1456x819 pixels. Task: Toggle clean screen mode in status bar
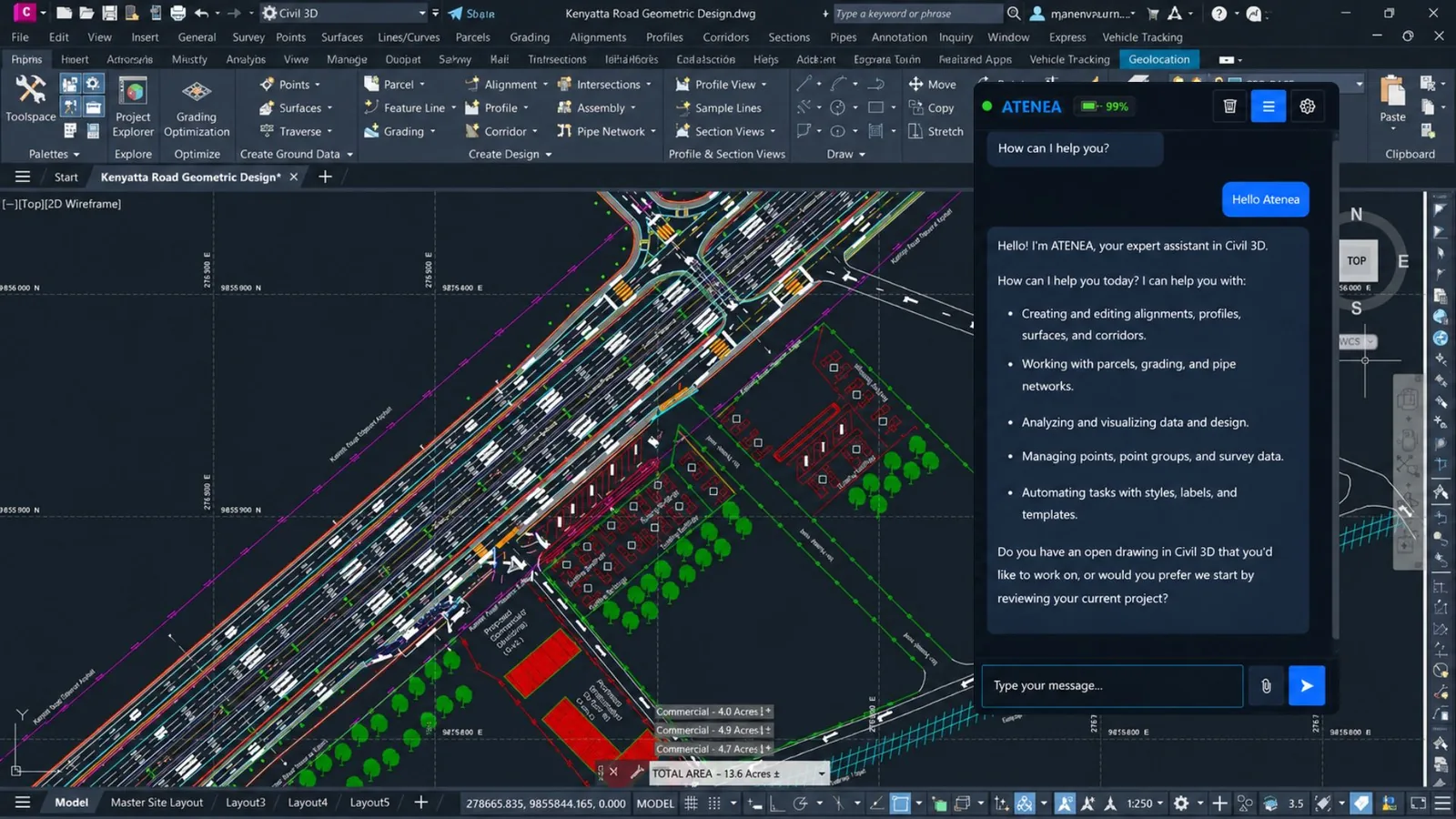(x=1418, y=803)
